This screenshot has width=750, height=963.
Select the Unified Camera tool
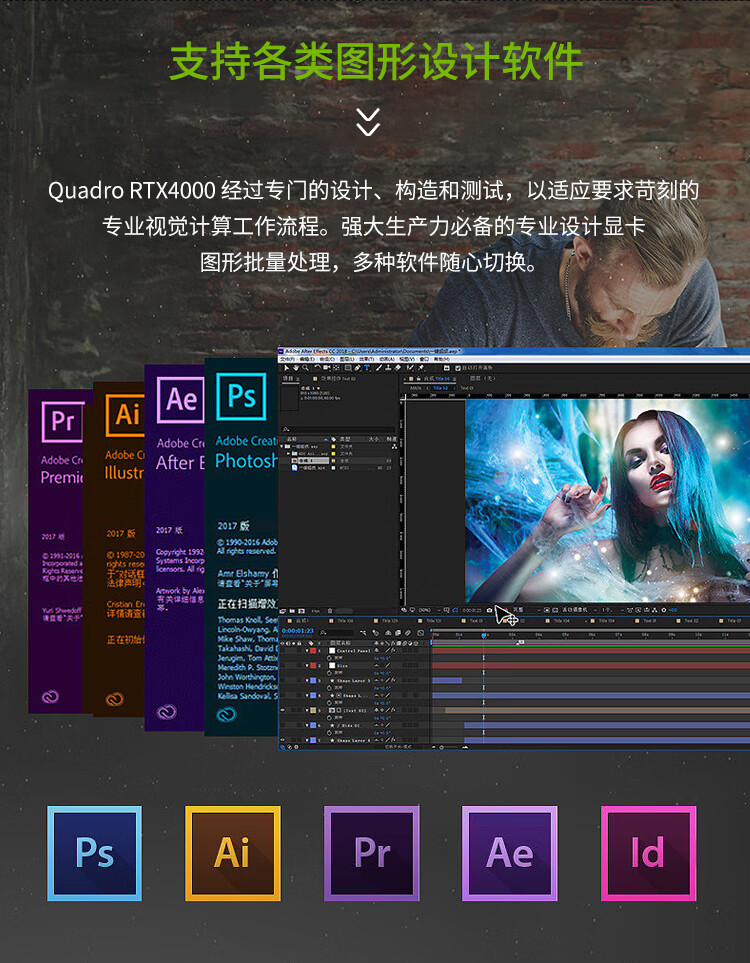(x=327, y=368)
